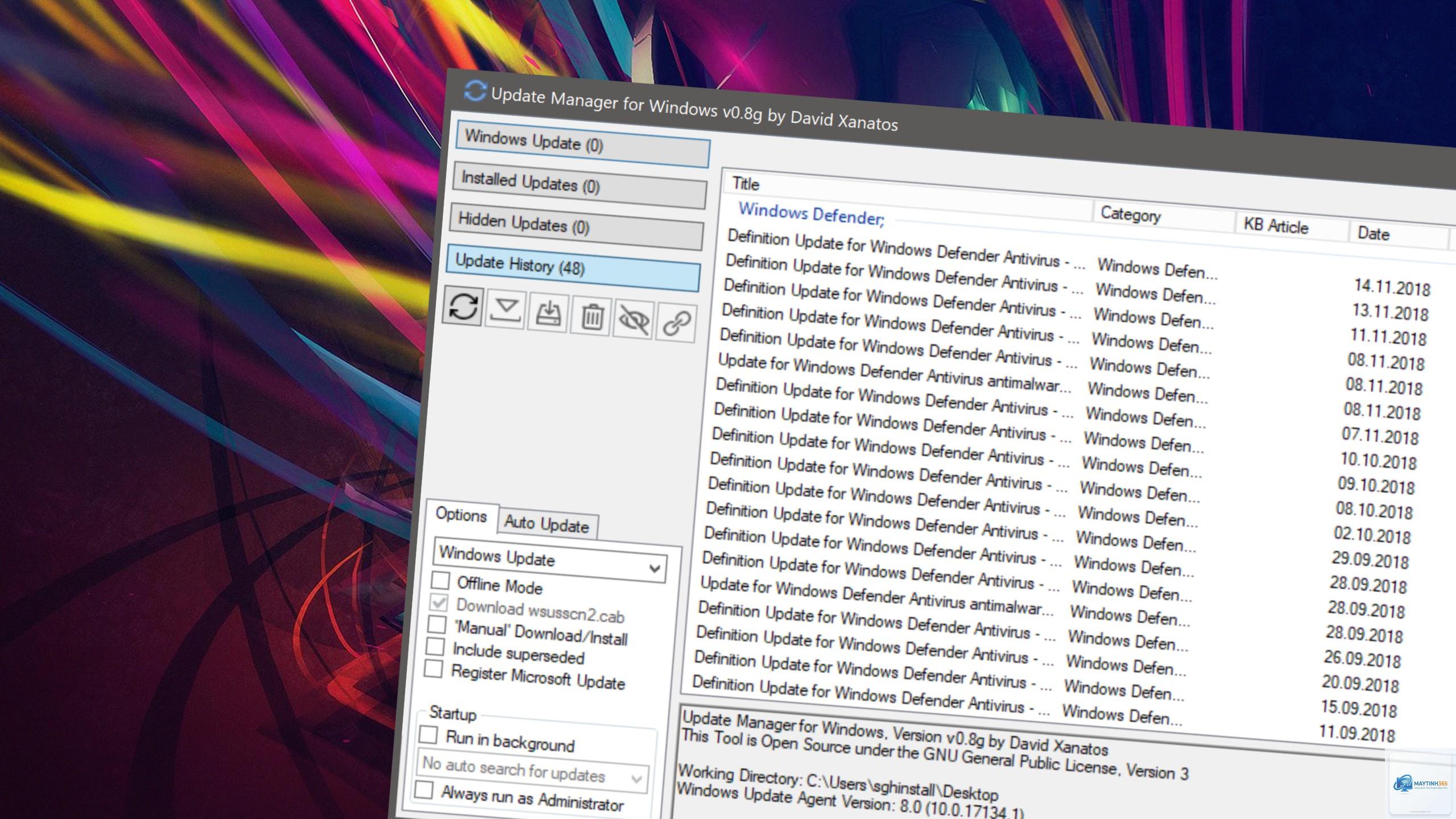Screen dimensions: 1456x819
Task: Open the Installed Updates (0) list
Action: tap(580, 185)
